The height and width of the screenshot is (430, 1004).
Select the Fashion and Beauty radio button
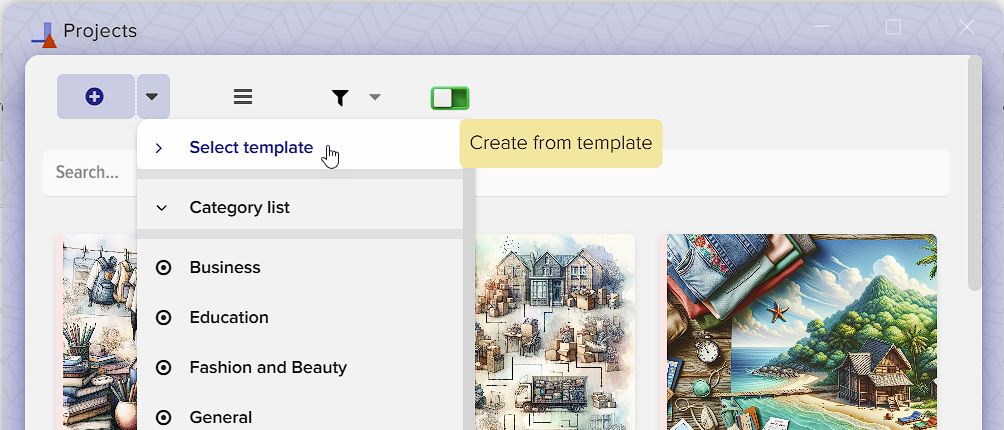164,367
